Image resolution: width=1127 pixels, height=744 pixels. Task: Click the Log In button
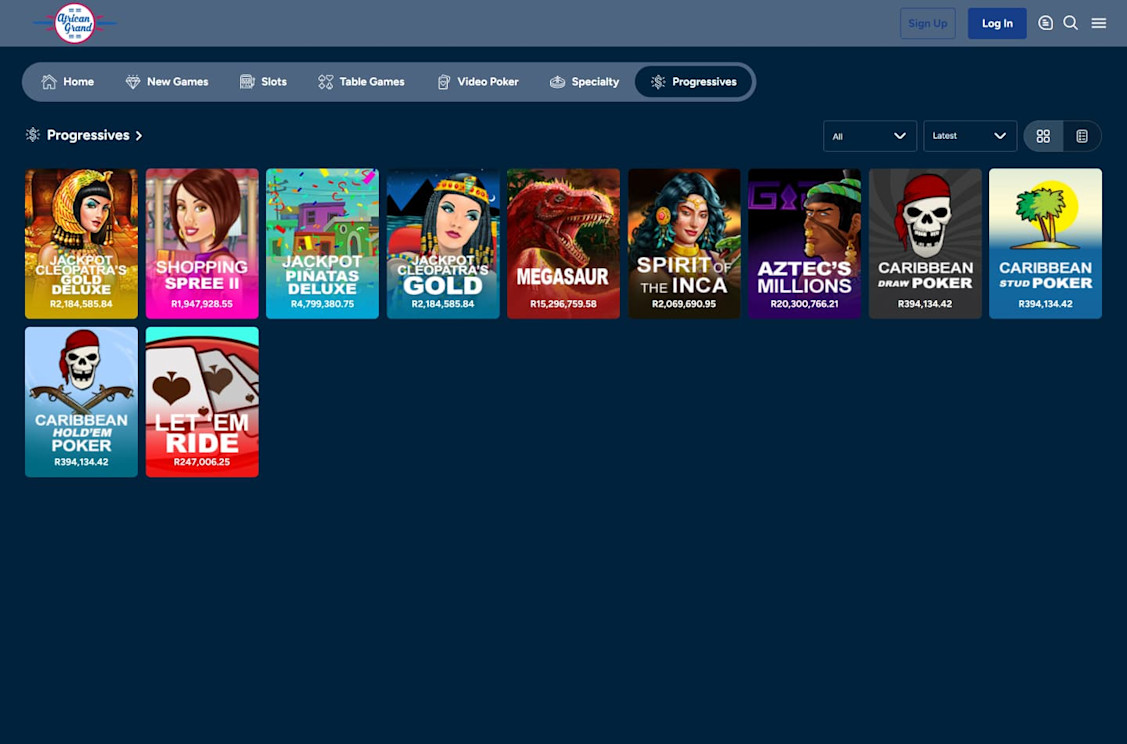tap(997, 23)
